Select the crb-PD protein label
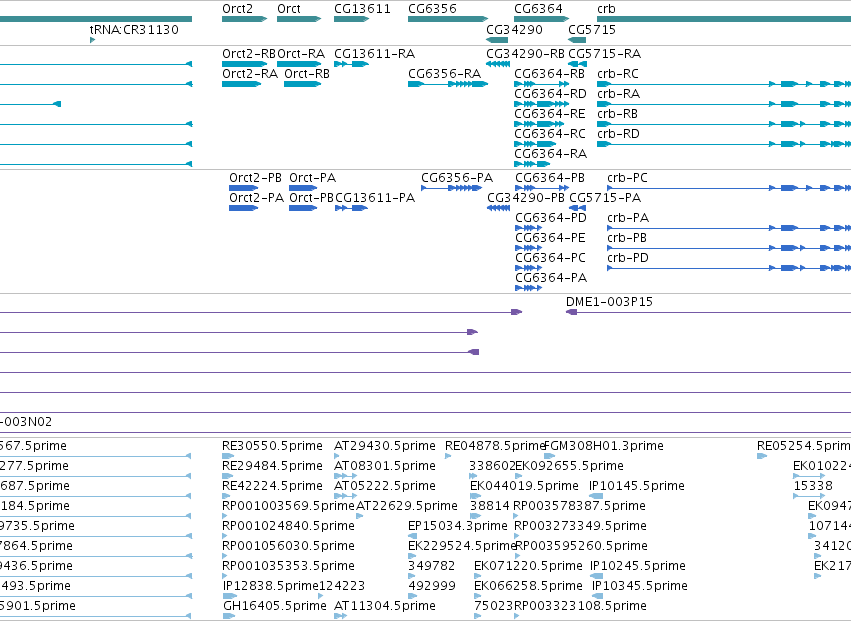This screenshot has height=621, width=851. point(627,258)
